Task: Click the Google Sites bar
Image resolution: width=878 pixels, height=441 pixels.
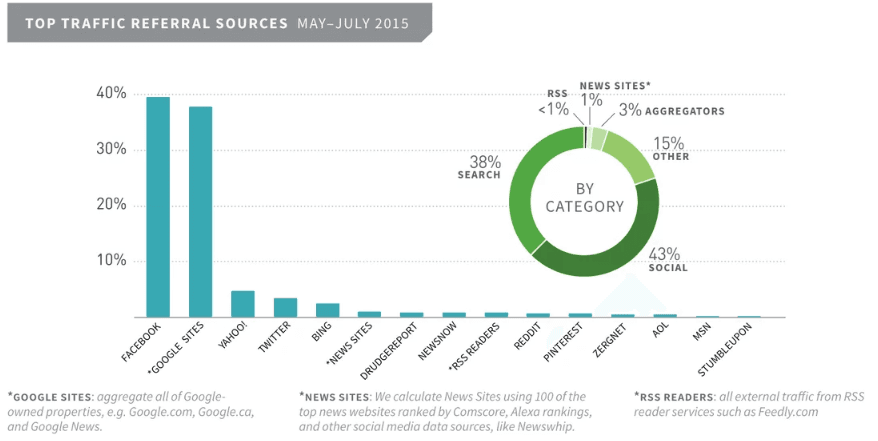Action: (x=200, y=212)
